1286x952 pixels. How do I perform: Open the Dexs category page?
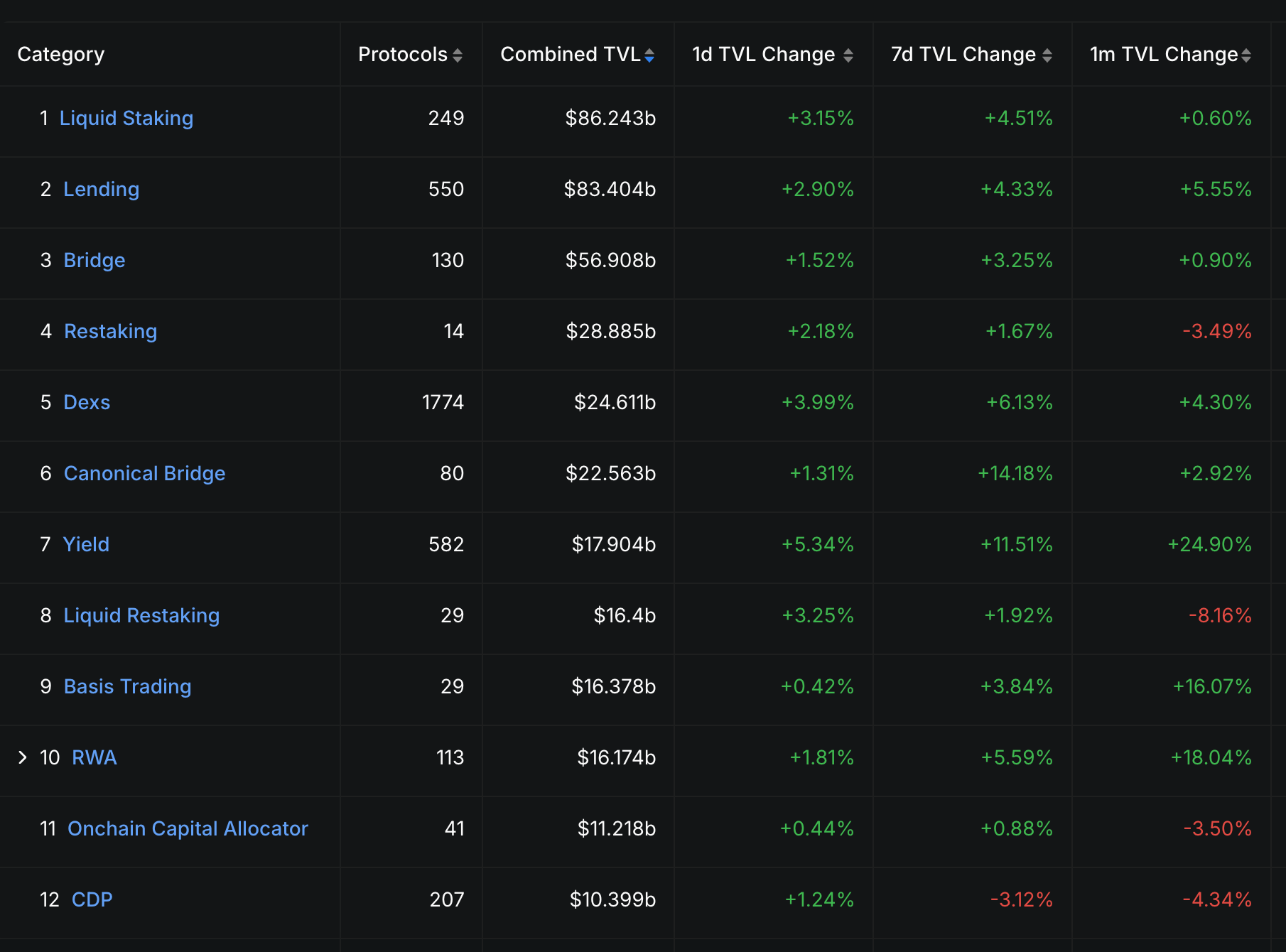pyautogui.click(x=87, y=402)
